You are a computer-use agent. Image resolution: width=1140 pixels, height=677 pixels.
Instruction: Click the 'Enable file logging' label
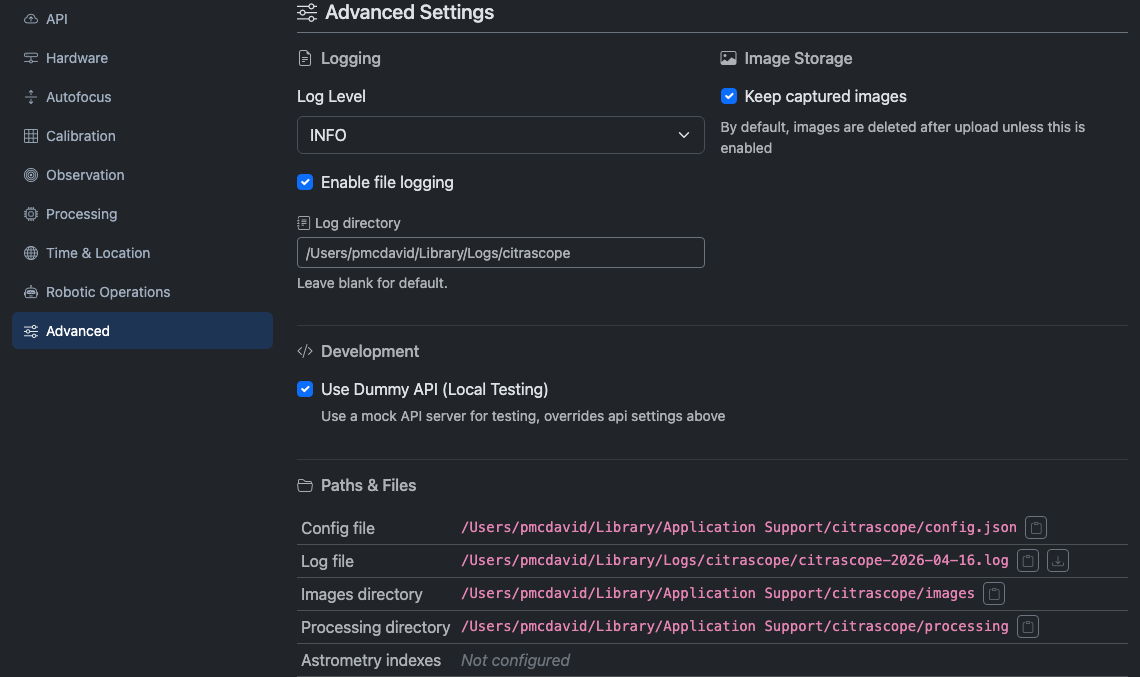[387, 183]
